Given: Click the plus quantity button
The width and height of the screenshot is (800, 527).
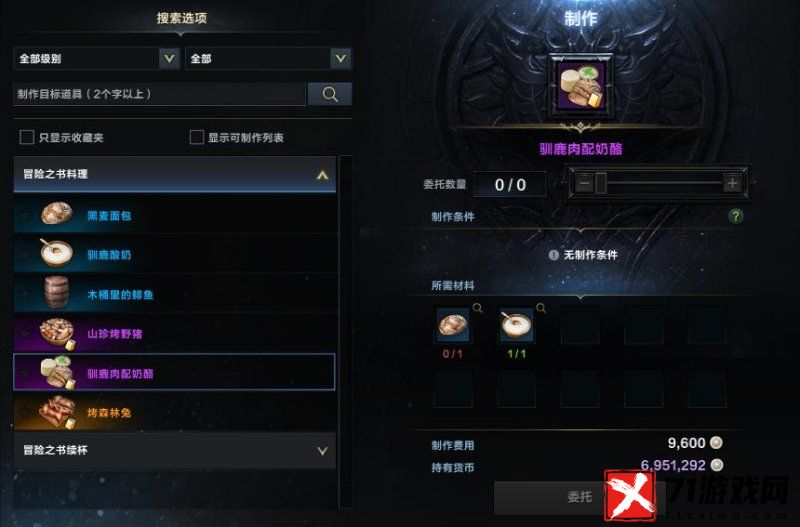Looking at the screenshot, I should click(732, 183).
